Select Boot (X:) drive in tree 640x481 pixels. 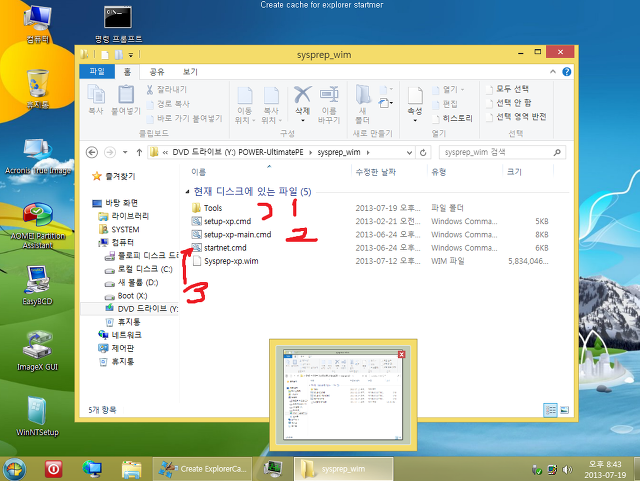126,296
